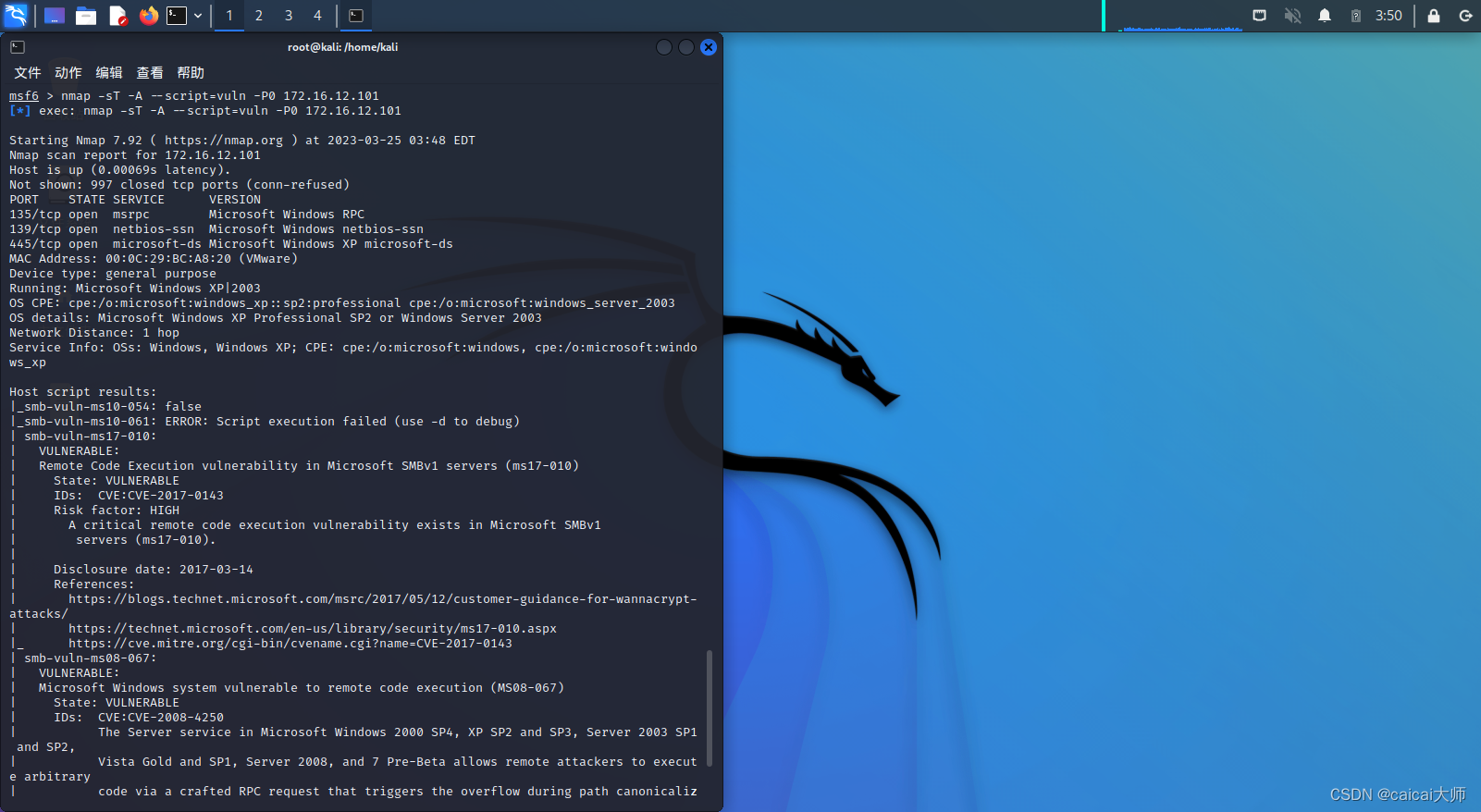Click the terminal vertical scrollbar
Viewport: 1481px width, 812px height.
[710, 708]
